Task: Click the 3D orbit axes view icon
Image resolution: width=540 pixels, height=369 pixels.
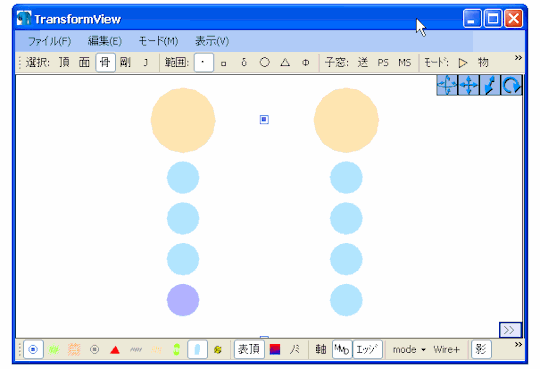Action: [447, 85]
